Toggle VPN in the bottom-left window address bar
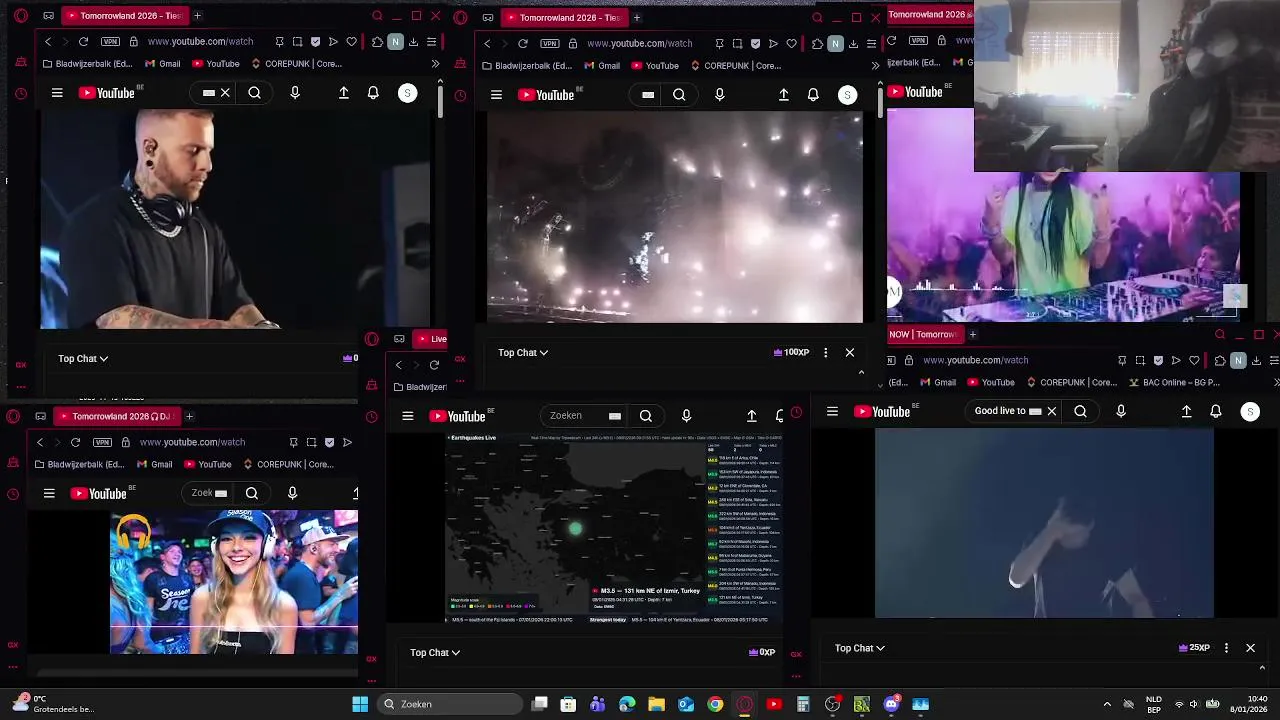Screen dimensions: 1280x720 coord(102,442)
